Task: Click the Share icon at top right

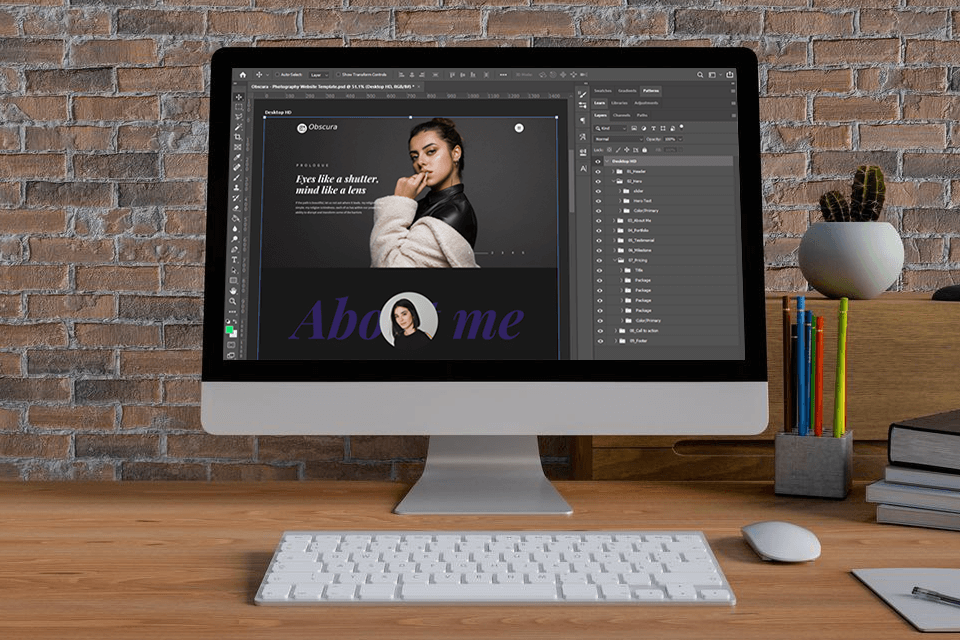Action: tap(730, 75)
